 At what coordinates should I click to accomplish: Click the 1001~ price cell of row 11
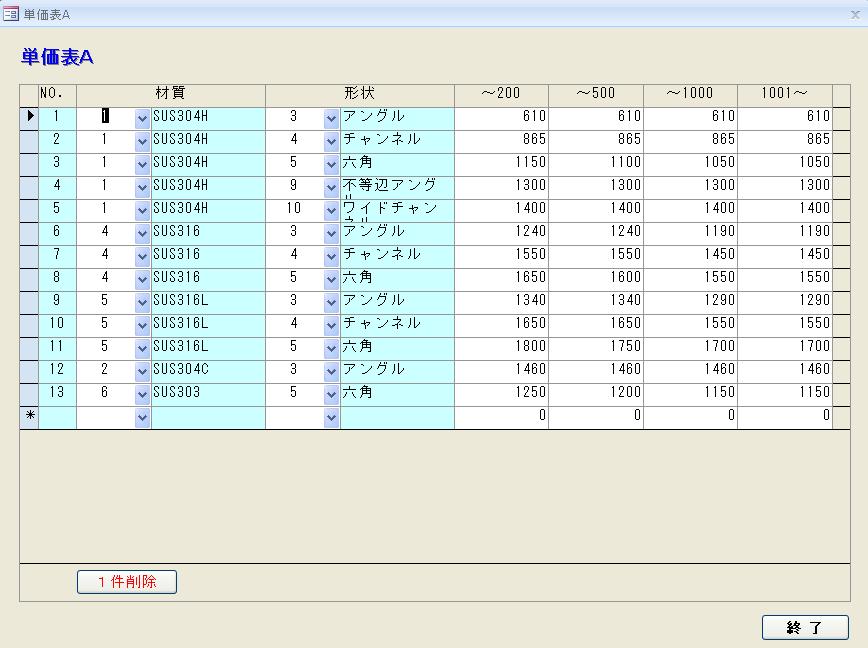click(784, 347)
